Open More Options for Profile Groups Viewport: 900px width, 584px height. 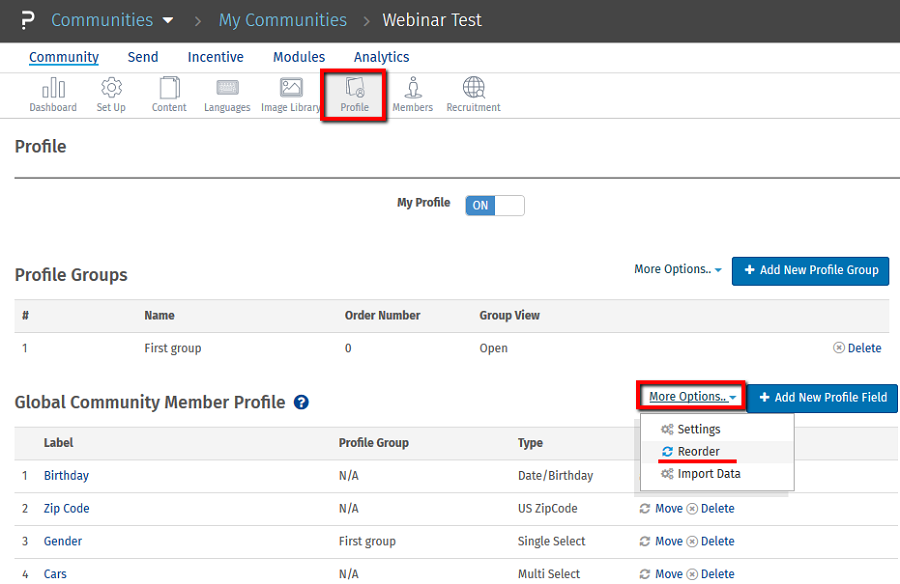677,269
